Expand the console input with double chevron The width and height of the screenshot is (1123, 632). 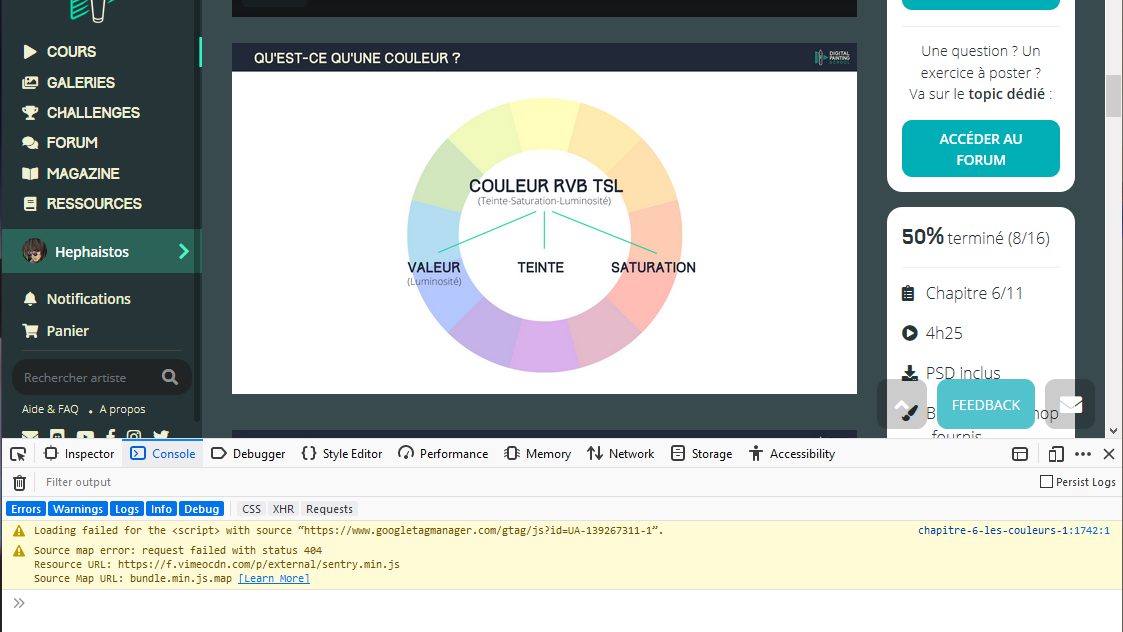(x=18, y=602)
